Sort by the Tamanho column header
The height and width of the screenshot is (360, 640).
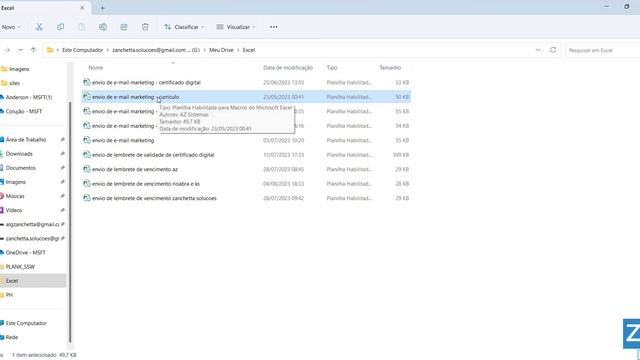pyautogui.click(x=390, y=68)
